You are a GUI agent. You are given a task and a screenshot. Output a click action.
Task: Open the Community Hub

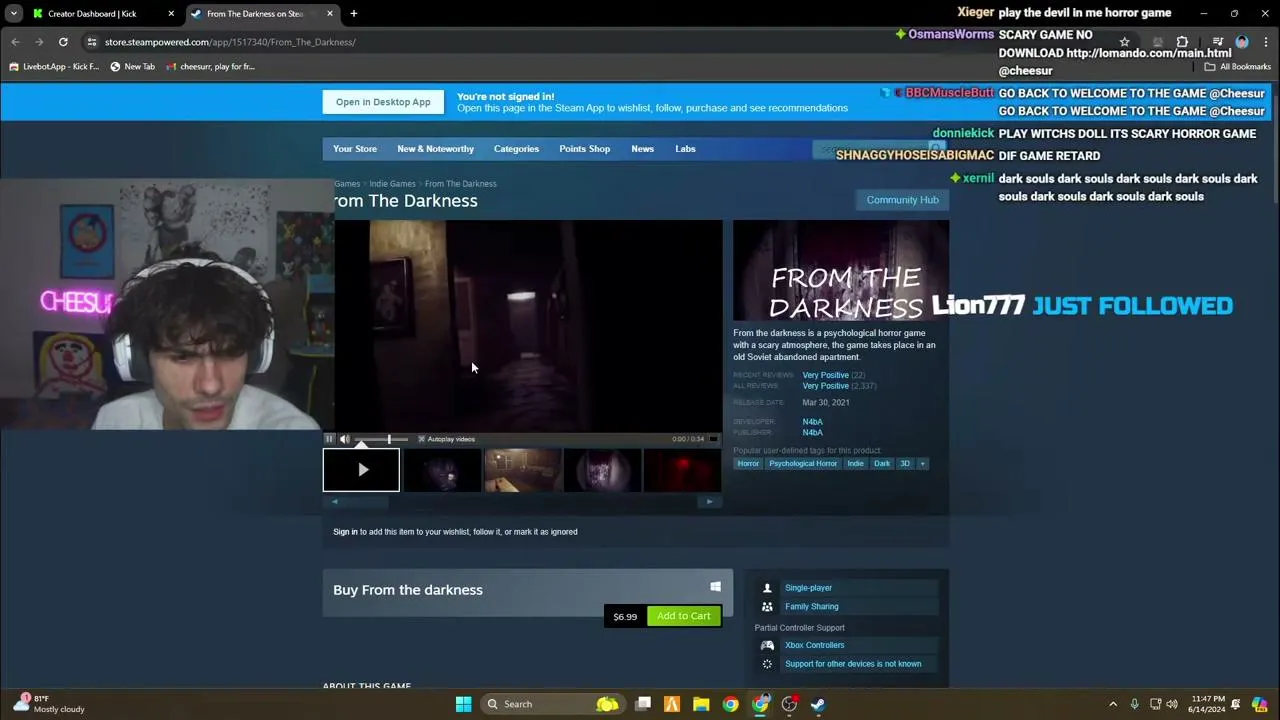[x=902, y=200]
